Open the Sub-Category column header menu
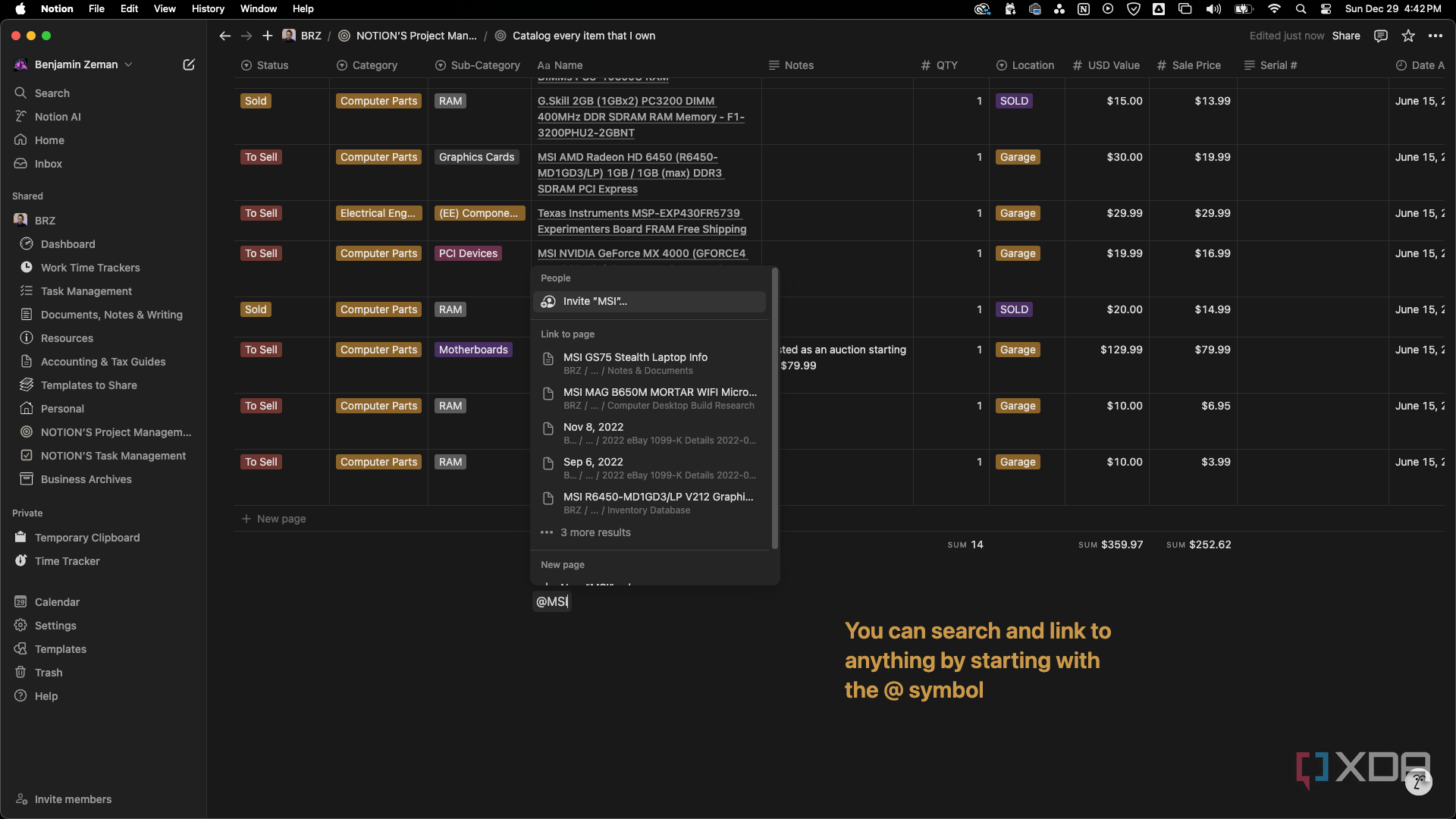The height and width of the screenshot is (819, 1456). [x=478, y=65]
